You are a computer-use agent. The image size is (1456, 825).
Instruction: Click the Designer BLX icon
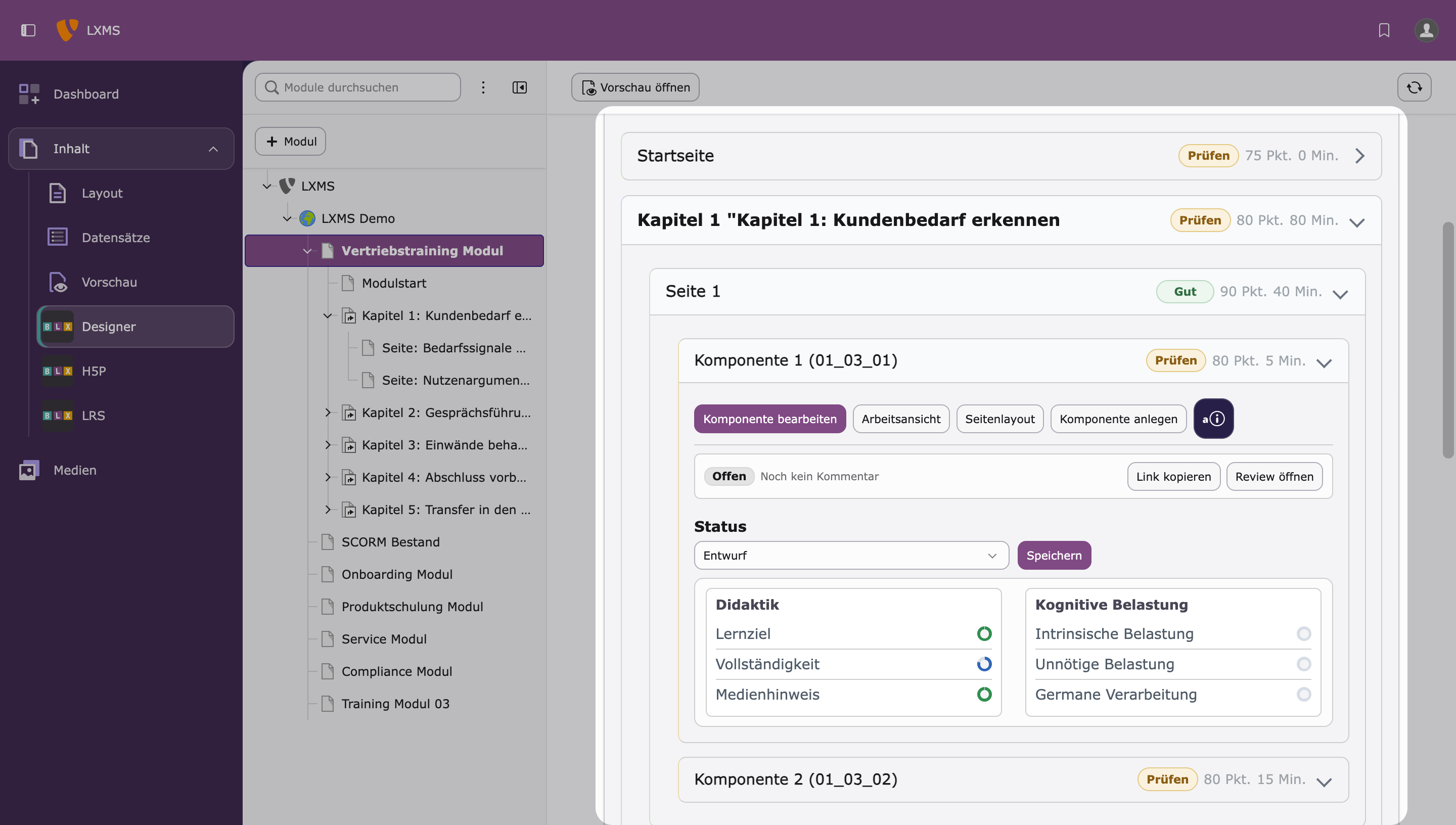(58, 327)
